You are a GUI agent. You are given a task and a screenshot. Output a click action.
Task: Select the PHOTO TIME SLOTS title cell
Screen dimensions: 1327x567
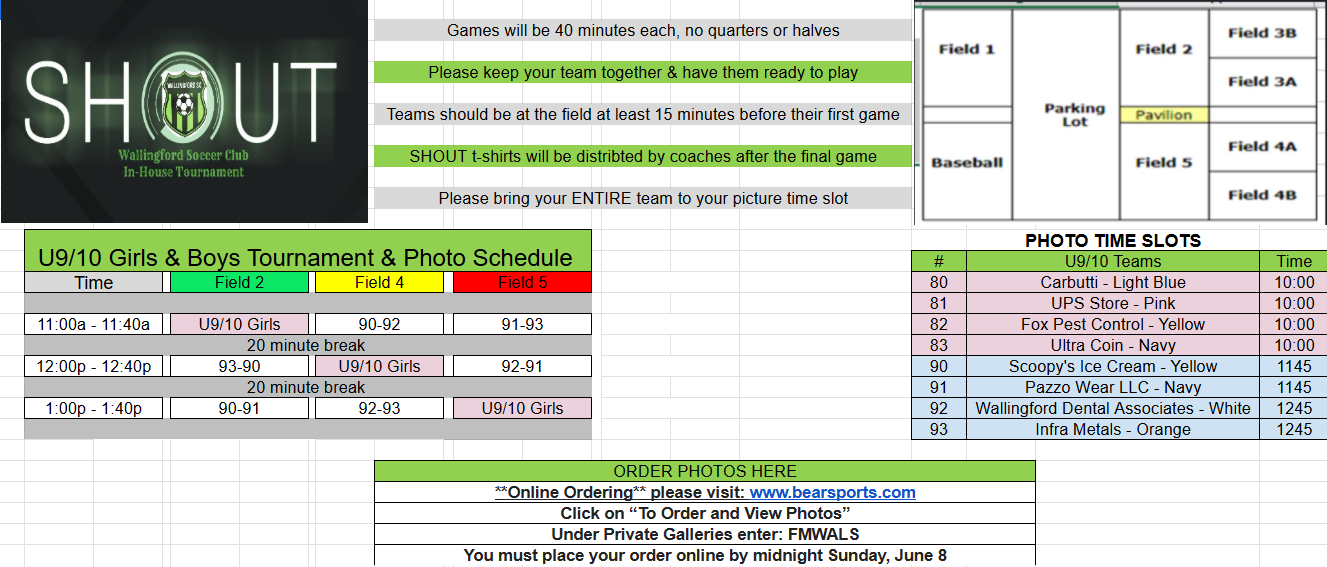pos(1113,240)
